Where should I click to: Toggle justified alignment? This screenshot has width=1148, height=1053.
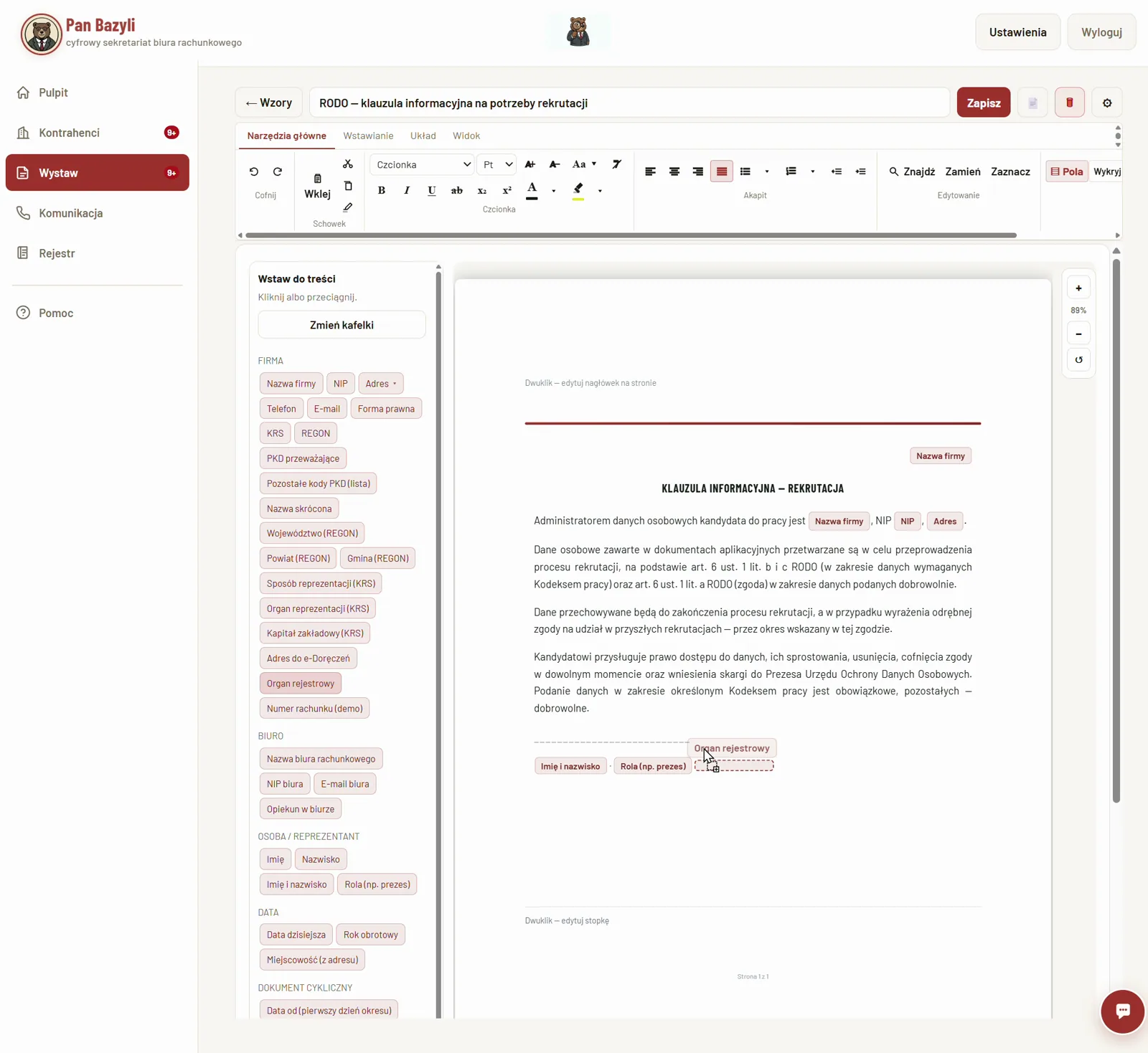tap(722, 171)
